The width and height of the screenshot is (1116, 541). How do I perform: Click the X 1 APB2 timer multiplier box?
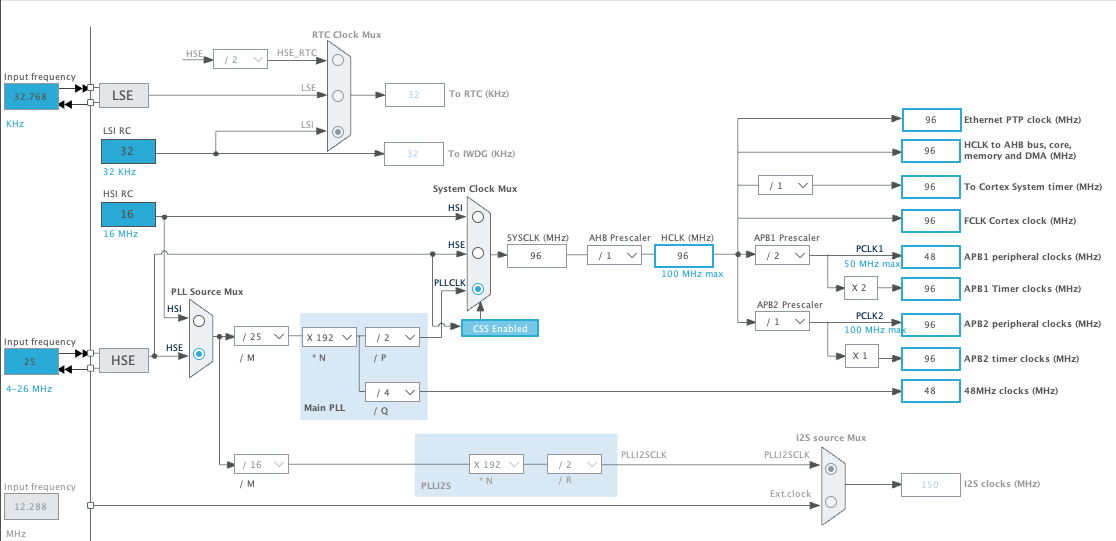click(x=862, y=357)
